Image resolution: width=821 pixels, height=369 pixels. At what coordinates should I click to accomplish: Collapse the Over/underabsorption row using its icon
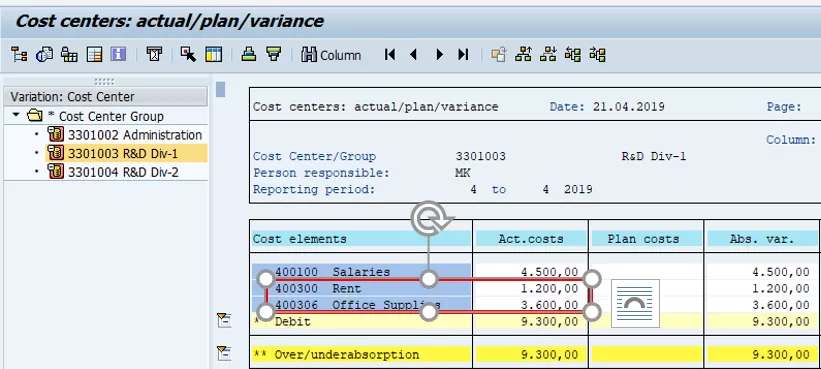224,353
